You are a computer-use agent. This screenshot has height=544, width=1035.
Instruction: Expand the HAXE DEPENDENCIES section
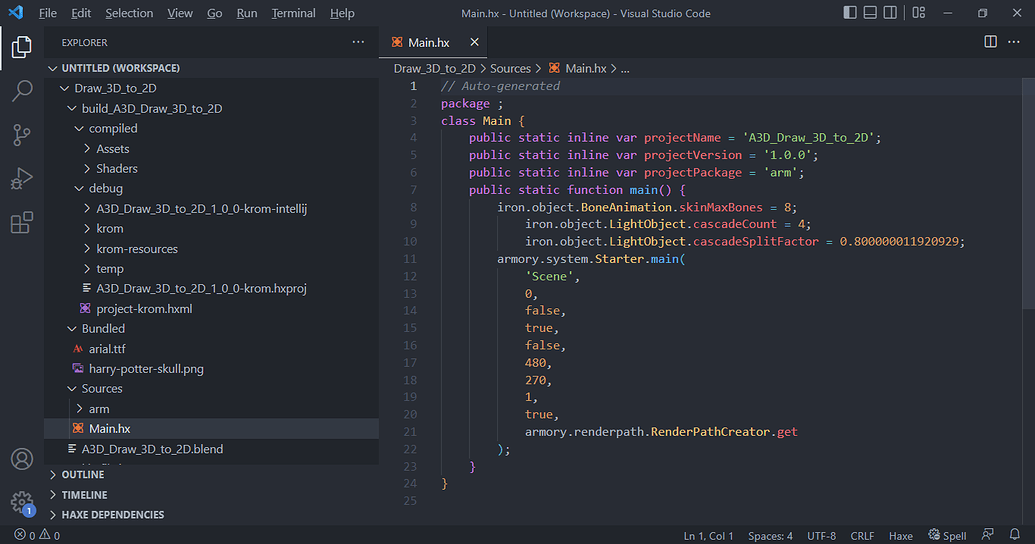click(x=211, y=514)
